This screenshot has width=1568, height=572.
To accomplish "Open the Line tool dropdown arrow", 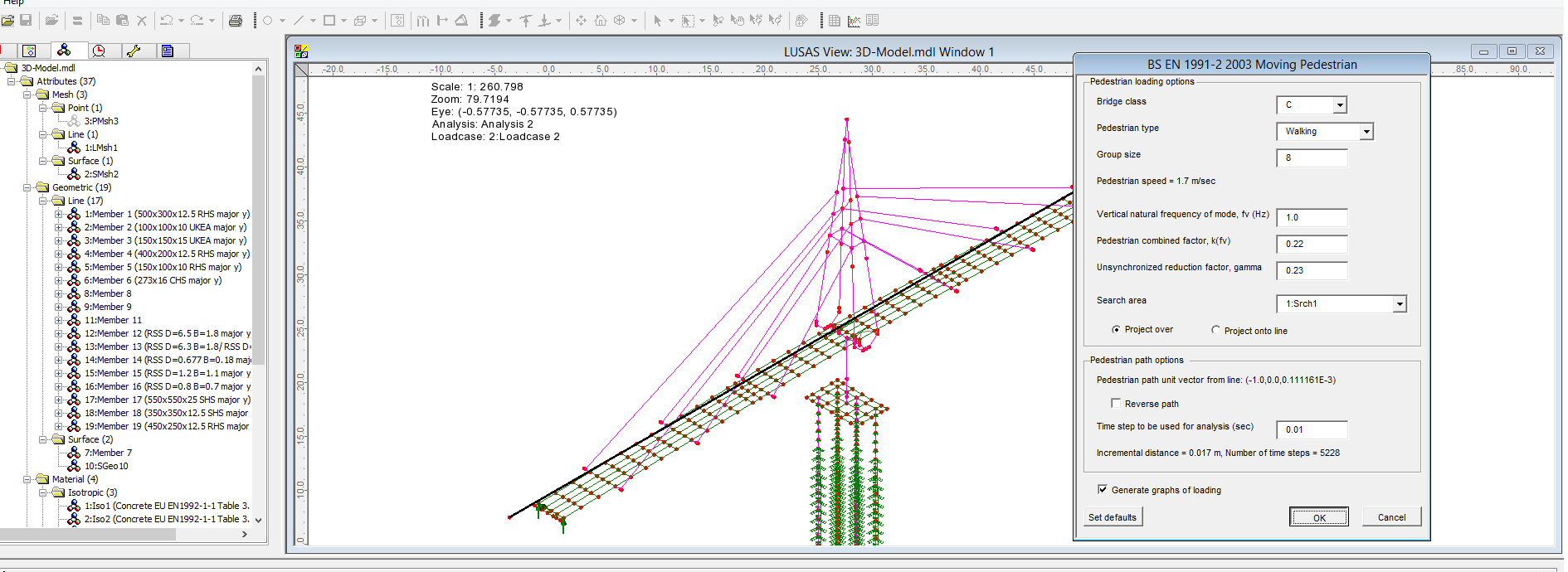I will (x=313, y=21).
